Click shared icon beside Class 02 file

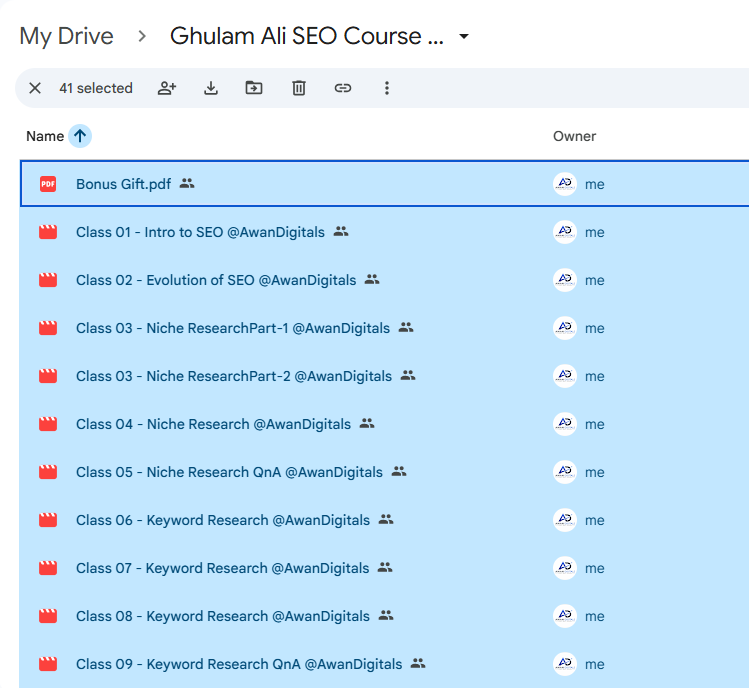pyautogui.click(x=372, y=279)
